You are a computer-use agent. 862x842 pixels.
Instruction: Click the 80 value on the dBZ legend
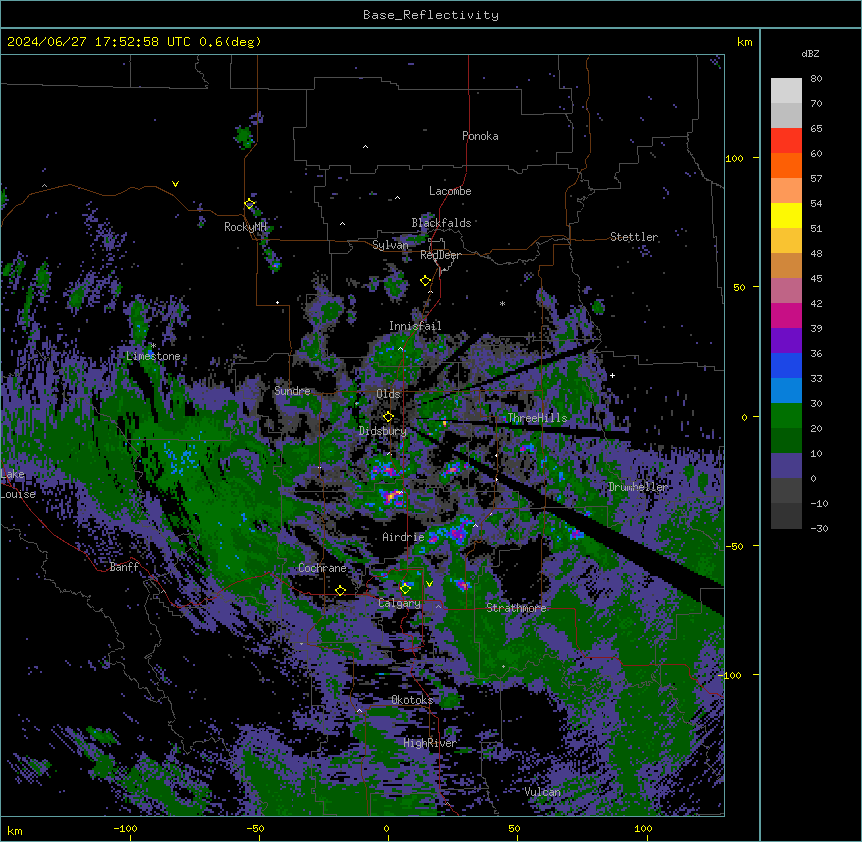816,79
